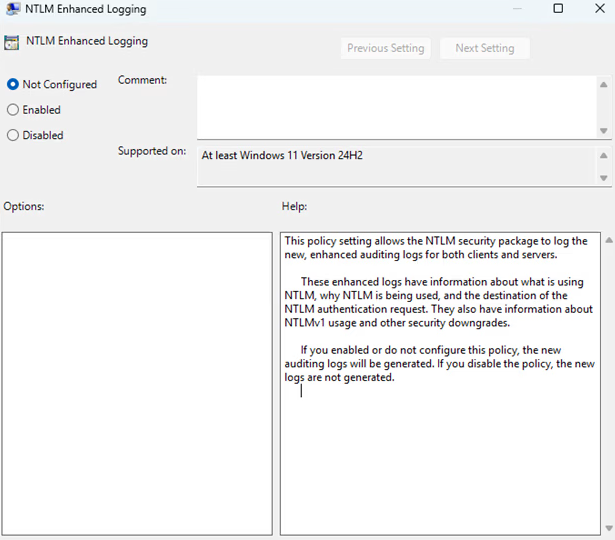Click the policy setting icon beside the heading
Screen dimensions: 615x540
pyautogui.click(x=11, y=42)
